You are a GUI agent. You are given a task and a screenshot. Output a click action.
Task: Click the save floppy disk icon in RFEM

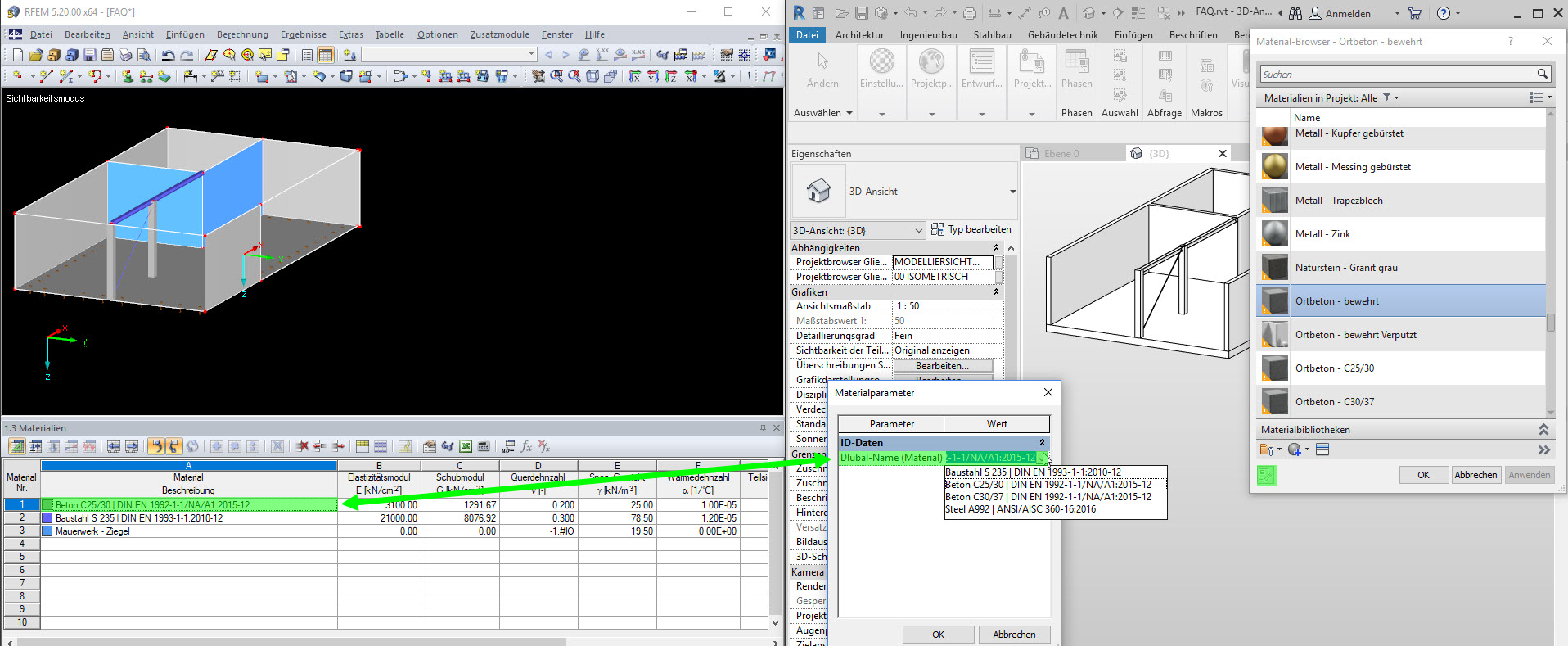coord(90,55)
